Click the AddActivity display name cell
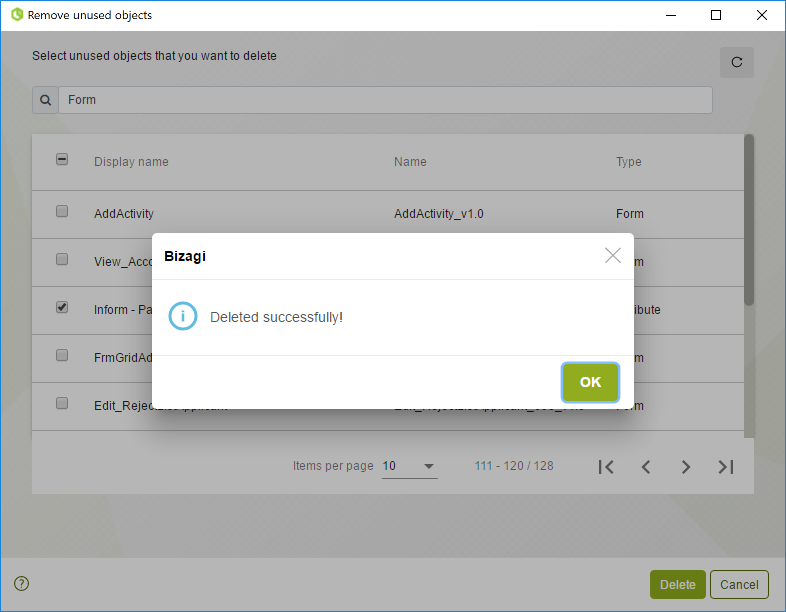Screen dimensions: 786x612 [124, 214]
